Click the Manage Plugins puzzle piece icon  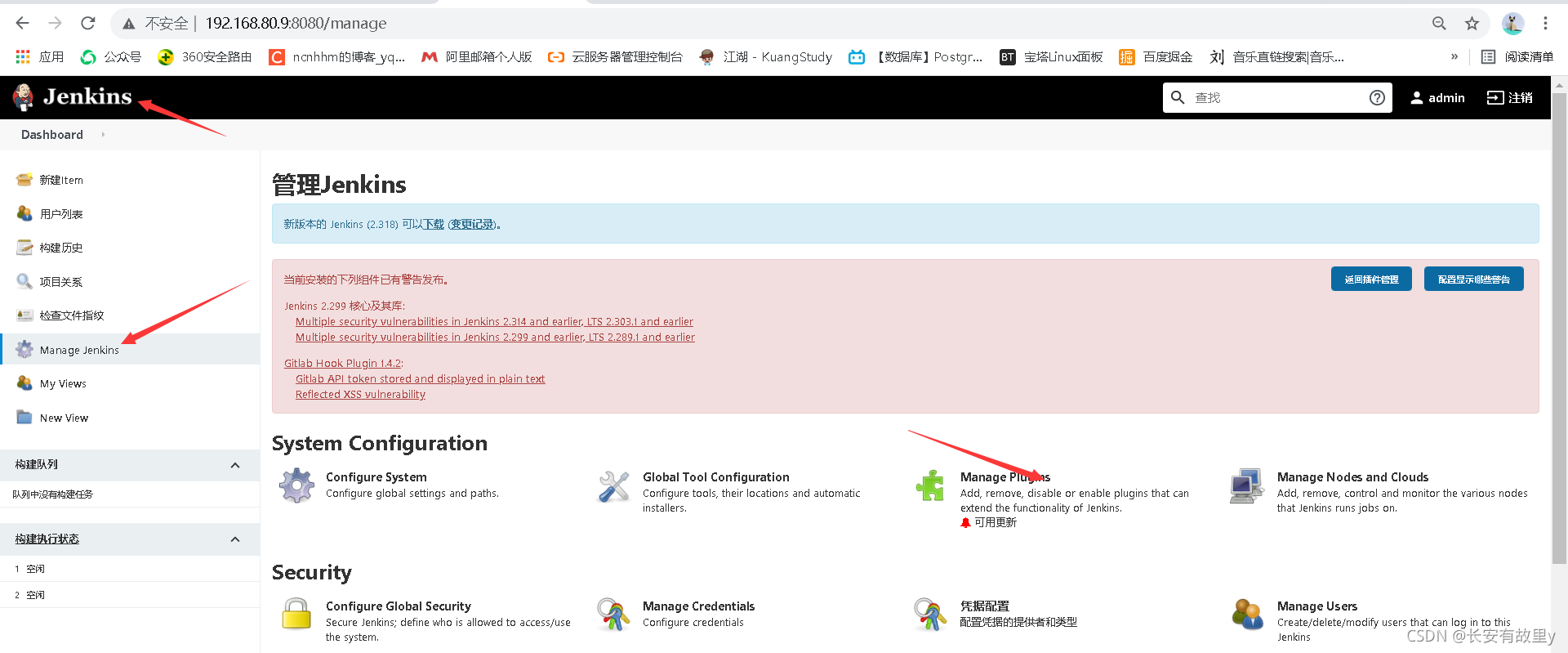coord(930,485)
